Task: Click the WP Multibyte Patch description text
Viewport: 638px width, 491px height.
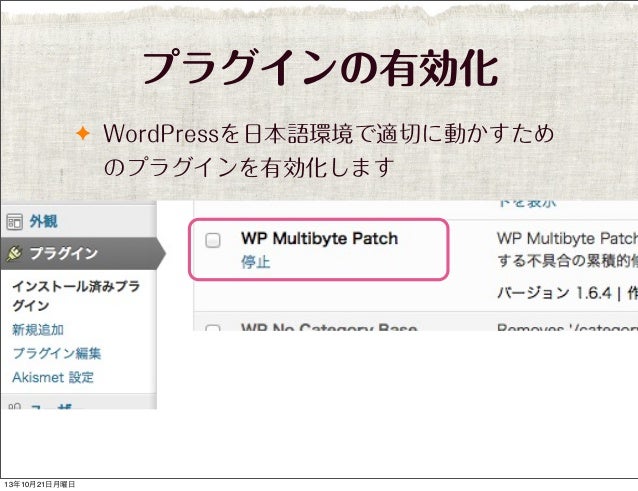Action: pos(567,249)
